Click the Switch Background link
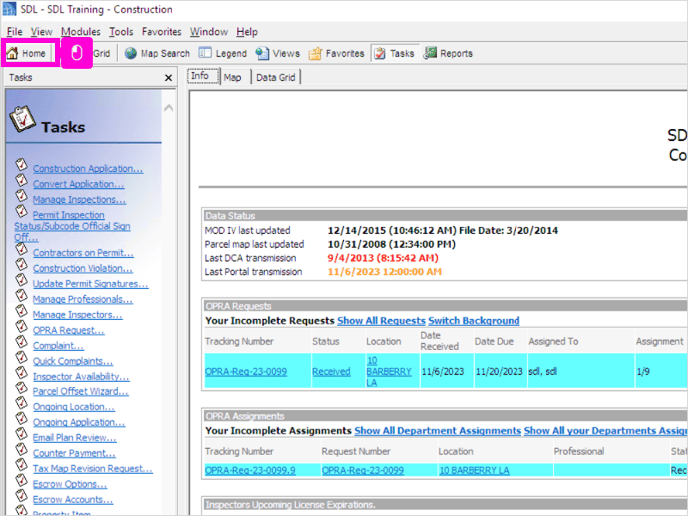 473,321
